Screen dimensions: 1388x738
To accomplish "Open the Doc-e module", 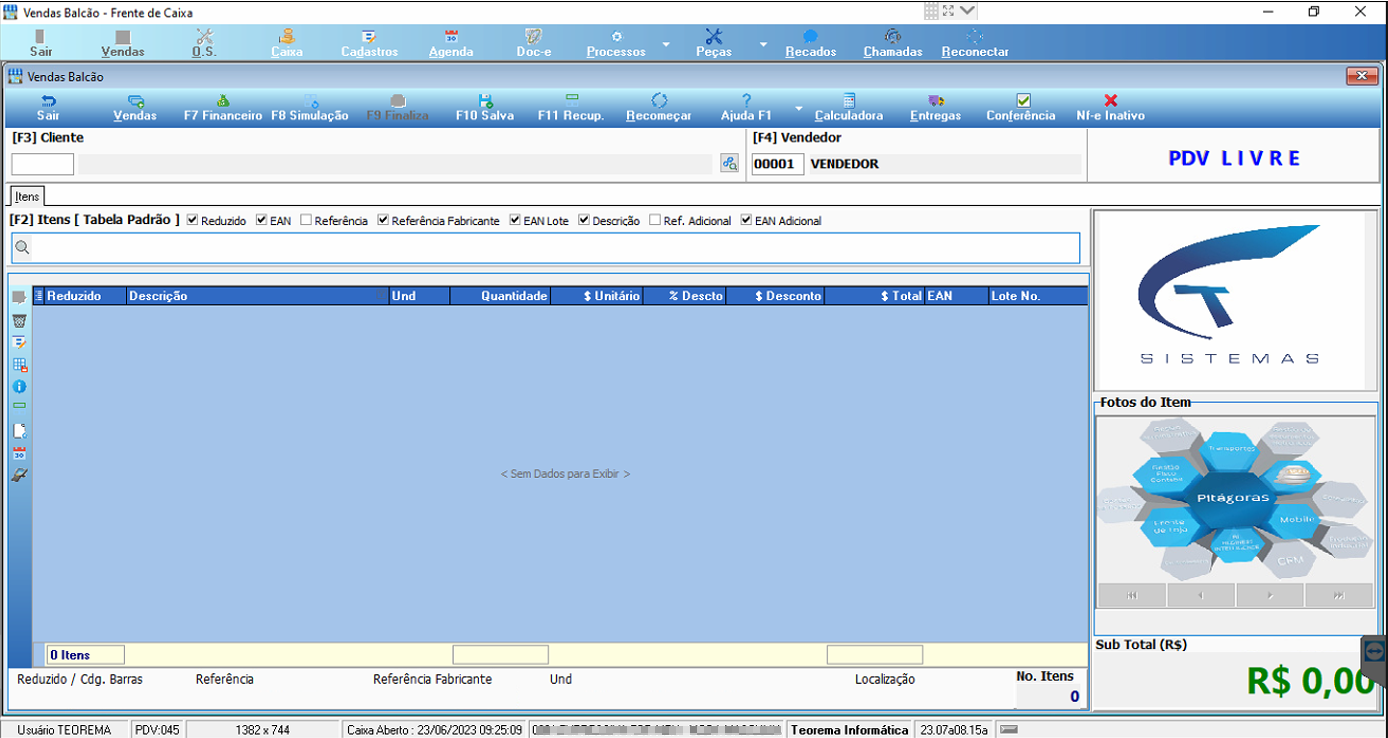I will click(x=534, y=43).
